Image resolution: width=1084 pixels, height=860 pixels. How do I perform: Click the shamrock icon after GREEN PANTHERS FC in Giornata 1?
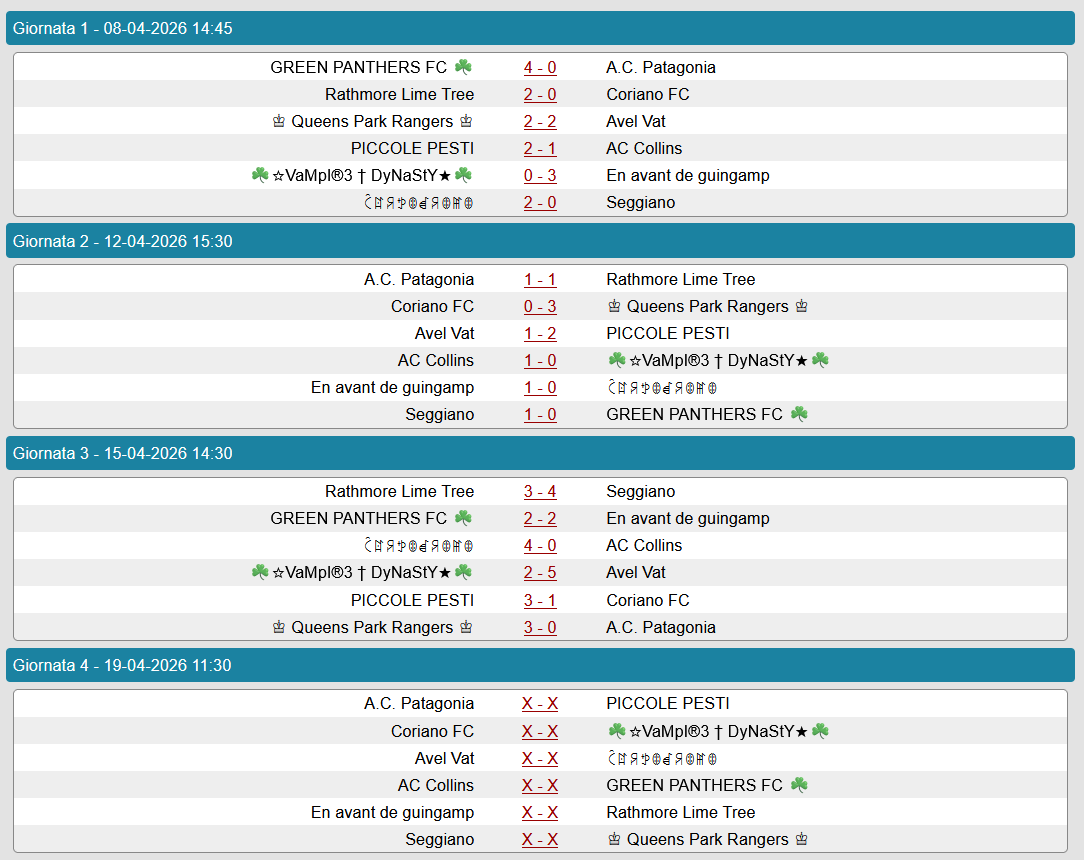(x=463, y=67)
